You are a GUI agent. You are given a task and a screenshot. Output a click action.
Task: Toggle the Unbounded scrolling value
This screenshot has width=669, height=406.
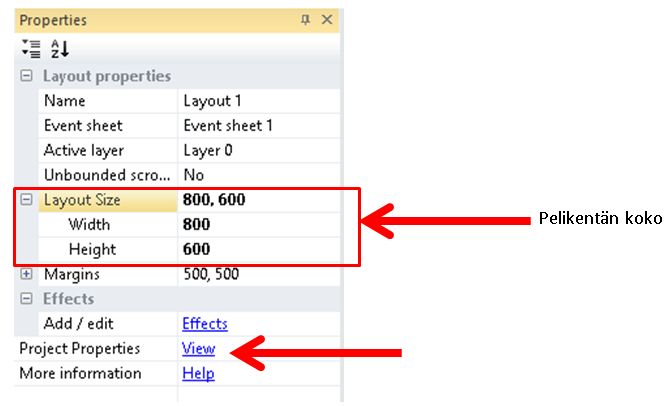258,175
